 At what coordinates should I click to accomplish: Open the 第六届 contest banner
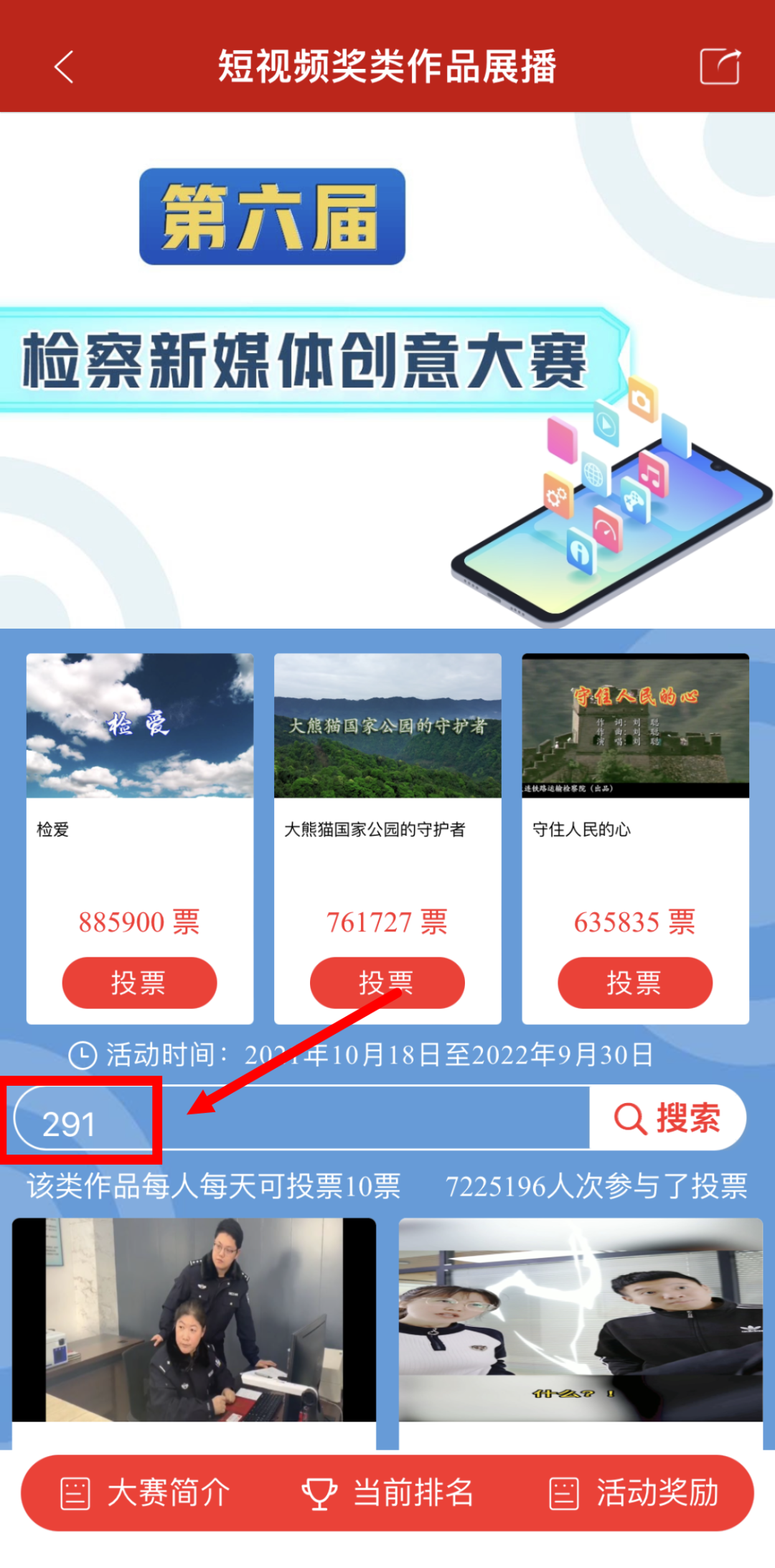point(387,370)
